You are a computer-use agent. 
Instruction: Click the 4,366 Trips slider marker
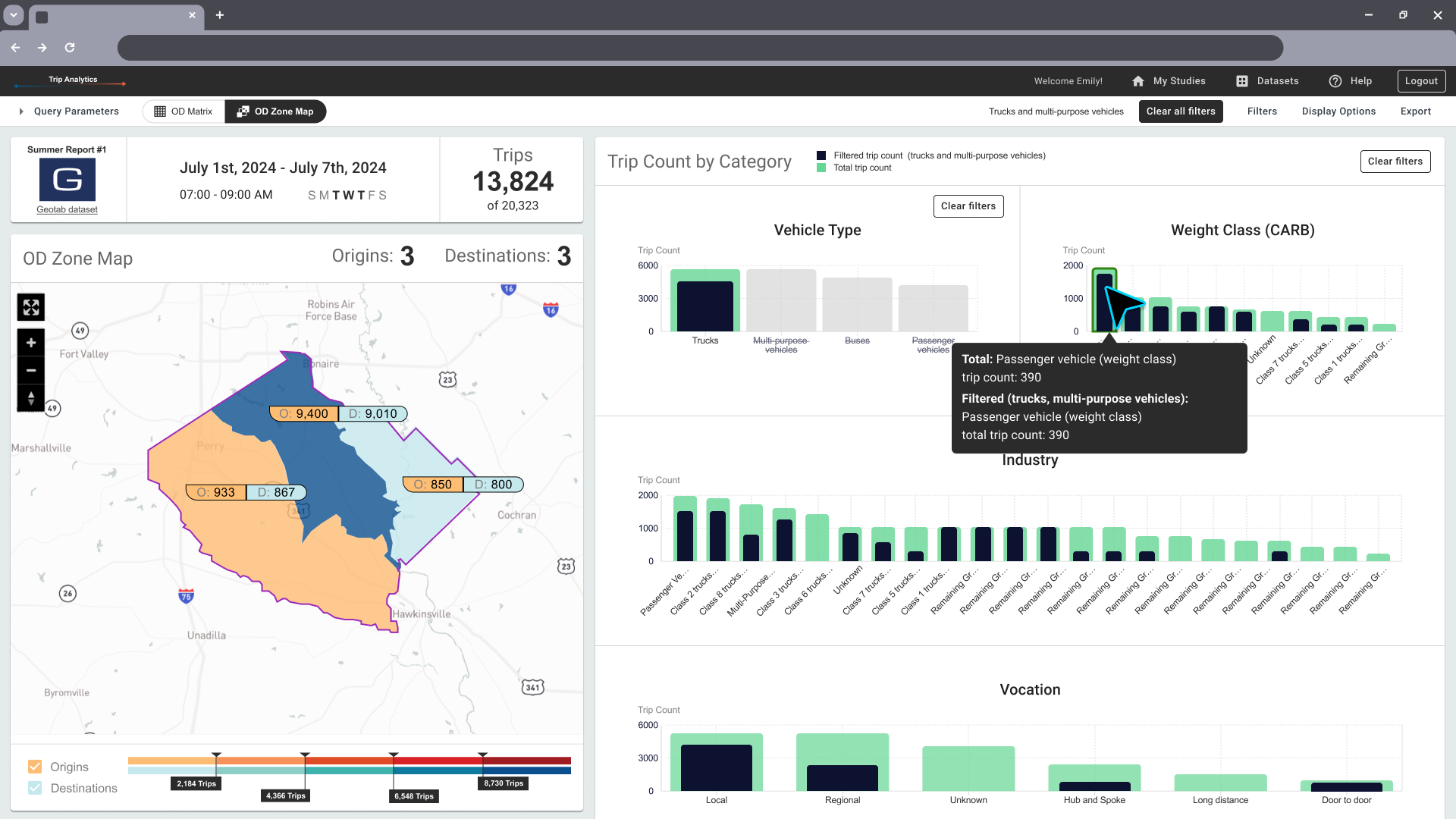click(x=286, y=795)
